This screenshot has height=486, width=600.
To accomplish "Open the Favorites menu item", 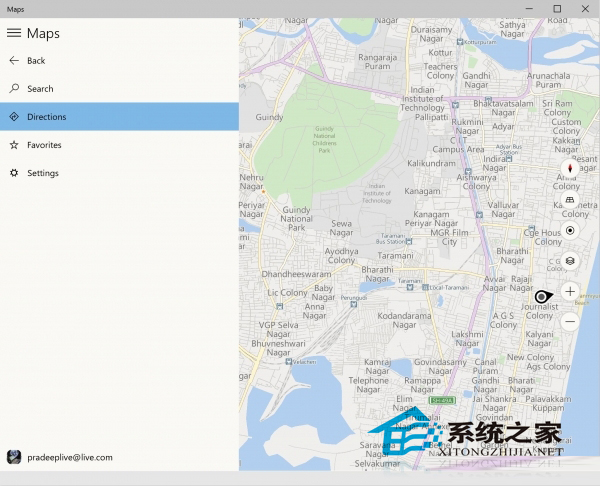I will click(x=119, y=145).
